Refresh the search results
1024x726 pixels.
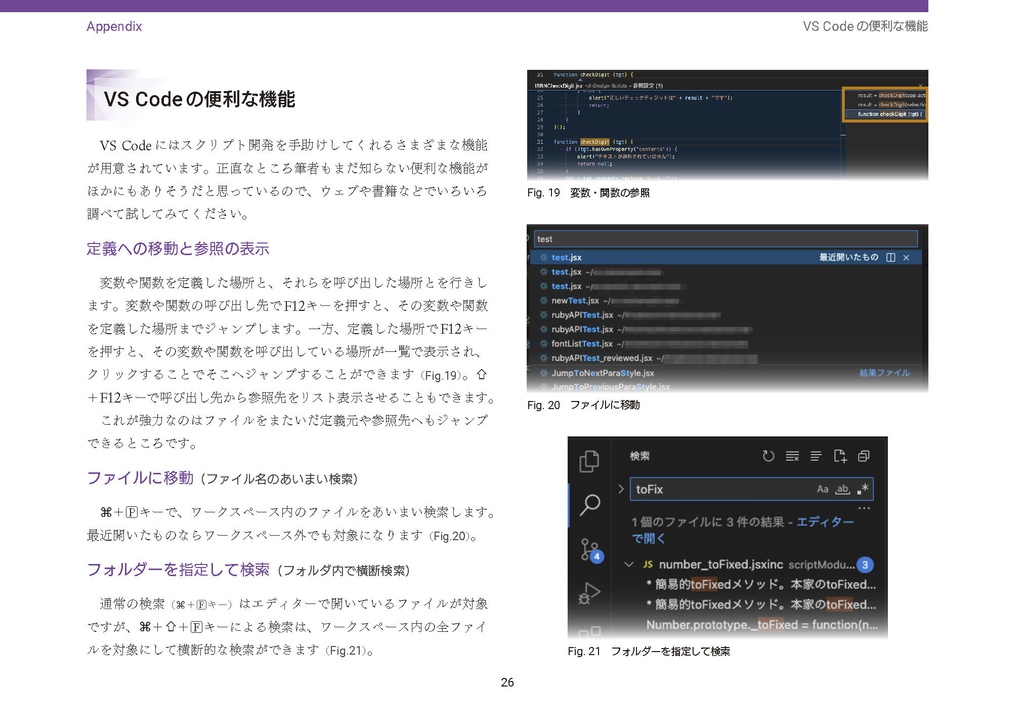(x=768, y=456)
